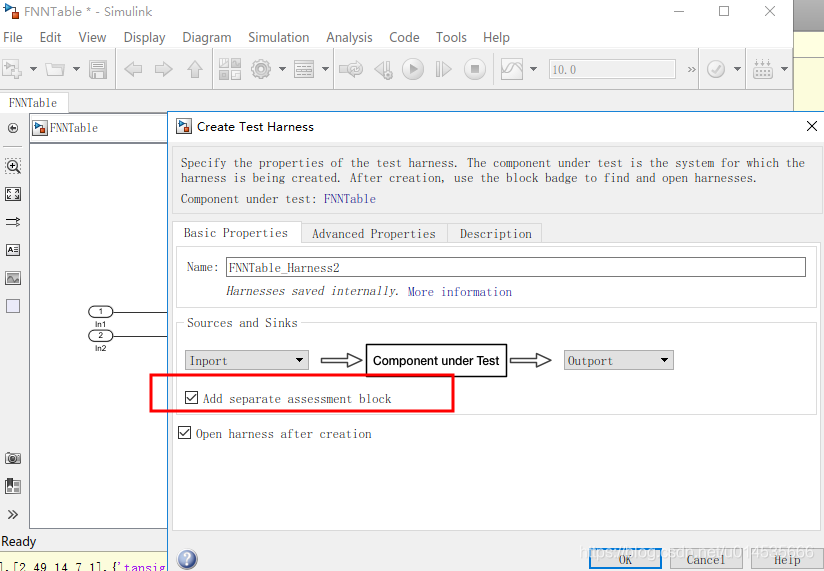Click the Step Forward toolbar icon
824x571 pixels.
coord(444,69)
